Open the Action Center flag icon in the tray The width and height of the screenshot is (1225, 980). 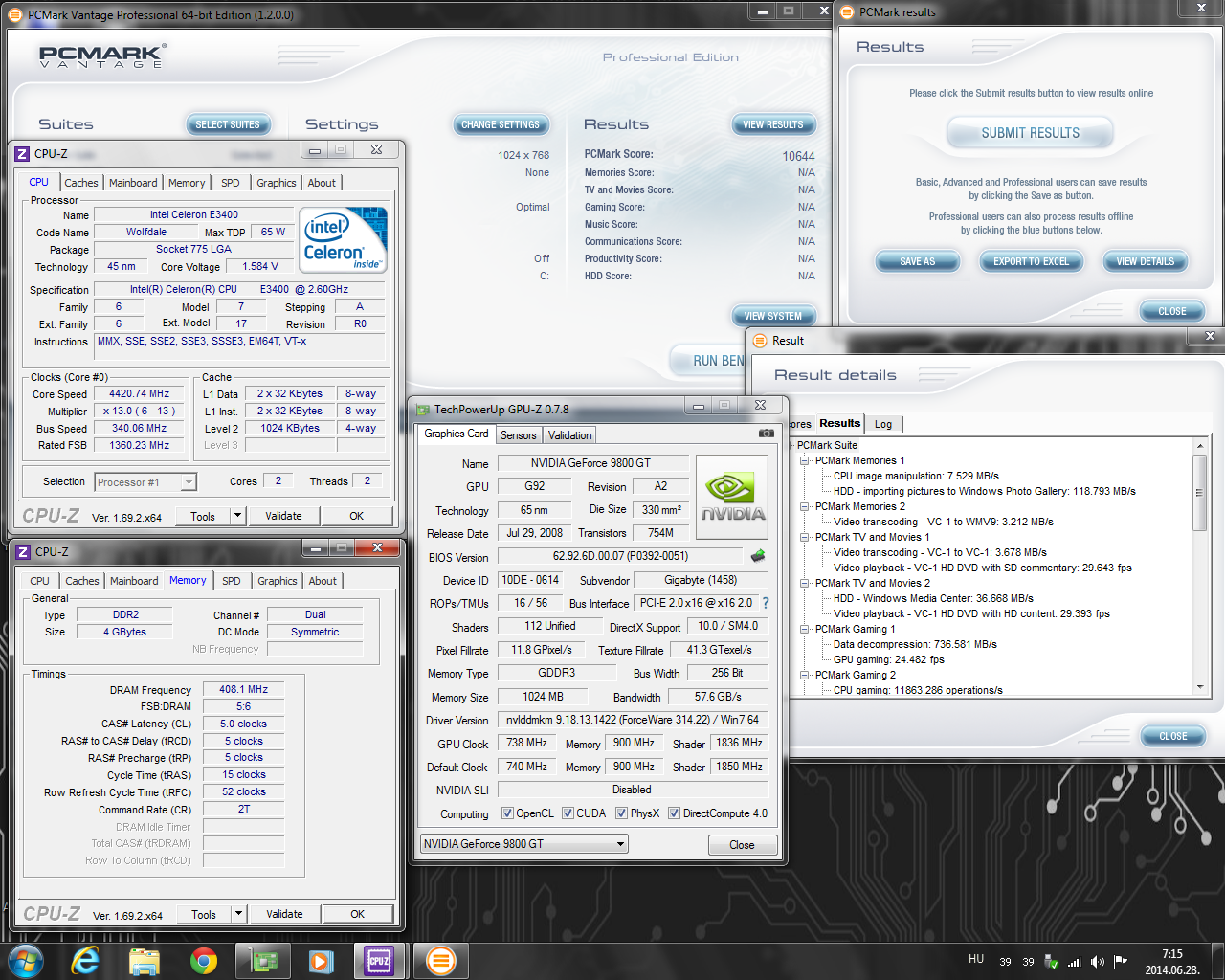click(1120, 962)
